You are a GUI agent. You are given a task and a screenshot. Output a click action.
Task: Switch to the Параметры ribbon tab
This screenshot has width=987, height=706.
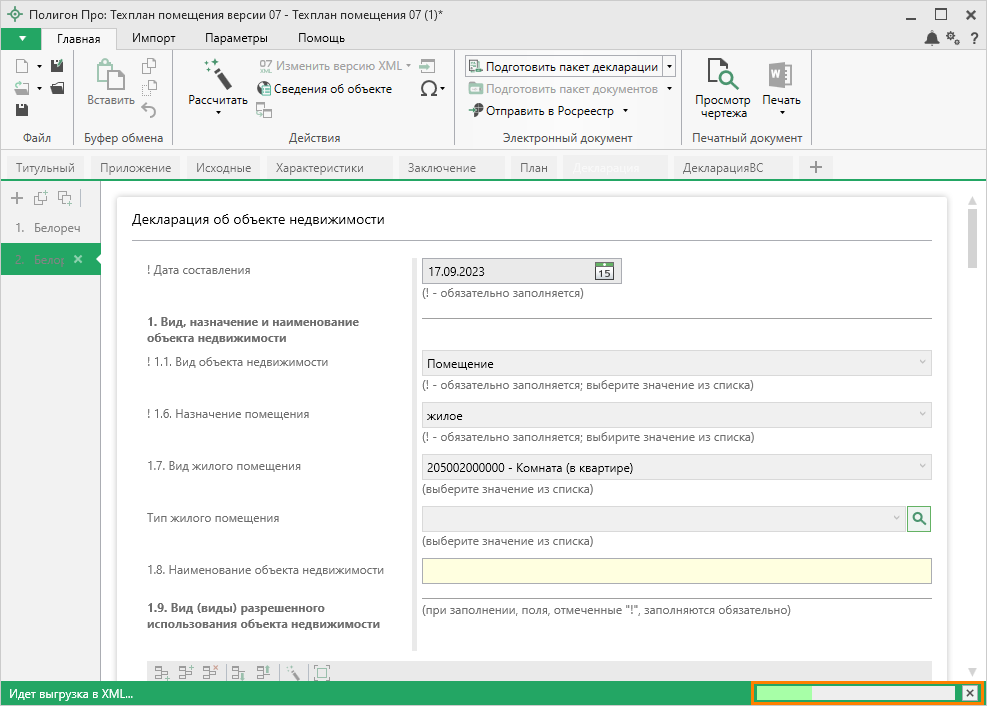coord(236,38)
